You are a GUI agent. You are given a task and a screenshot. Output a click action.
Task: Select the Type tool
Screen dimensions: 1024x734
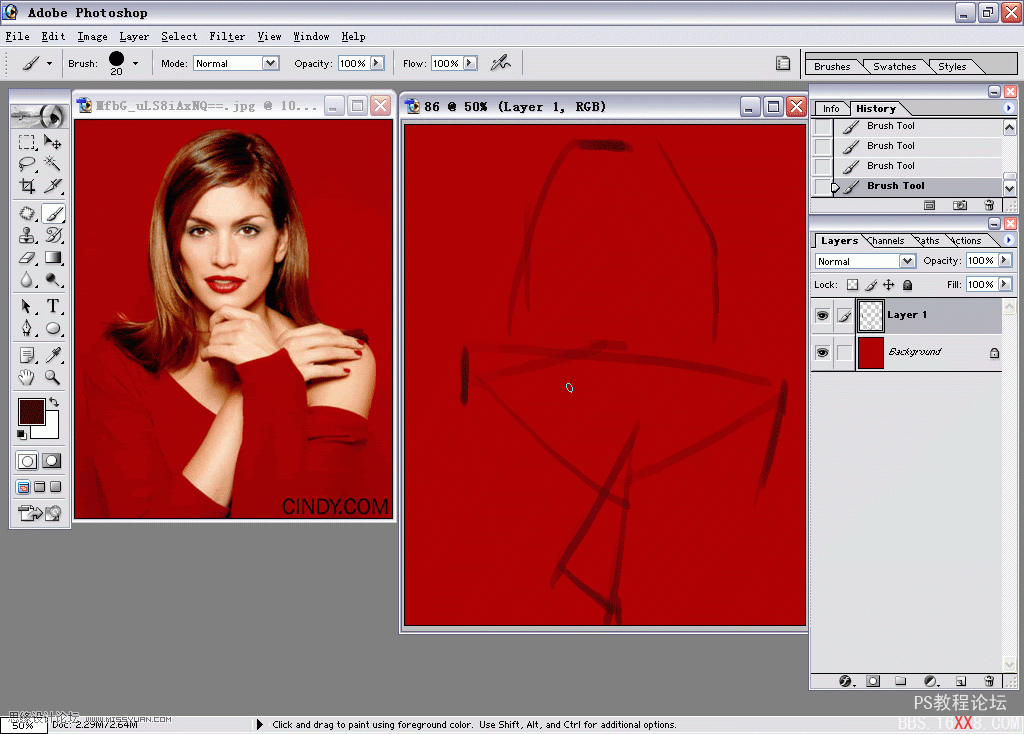pos(53,306)
